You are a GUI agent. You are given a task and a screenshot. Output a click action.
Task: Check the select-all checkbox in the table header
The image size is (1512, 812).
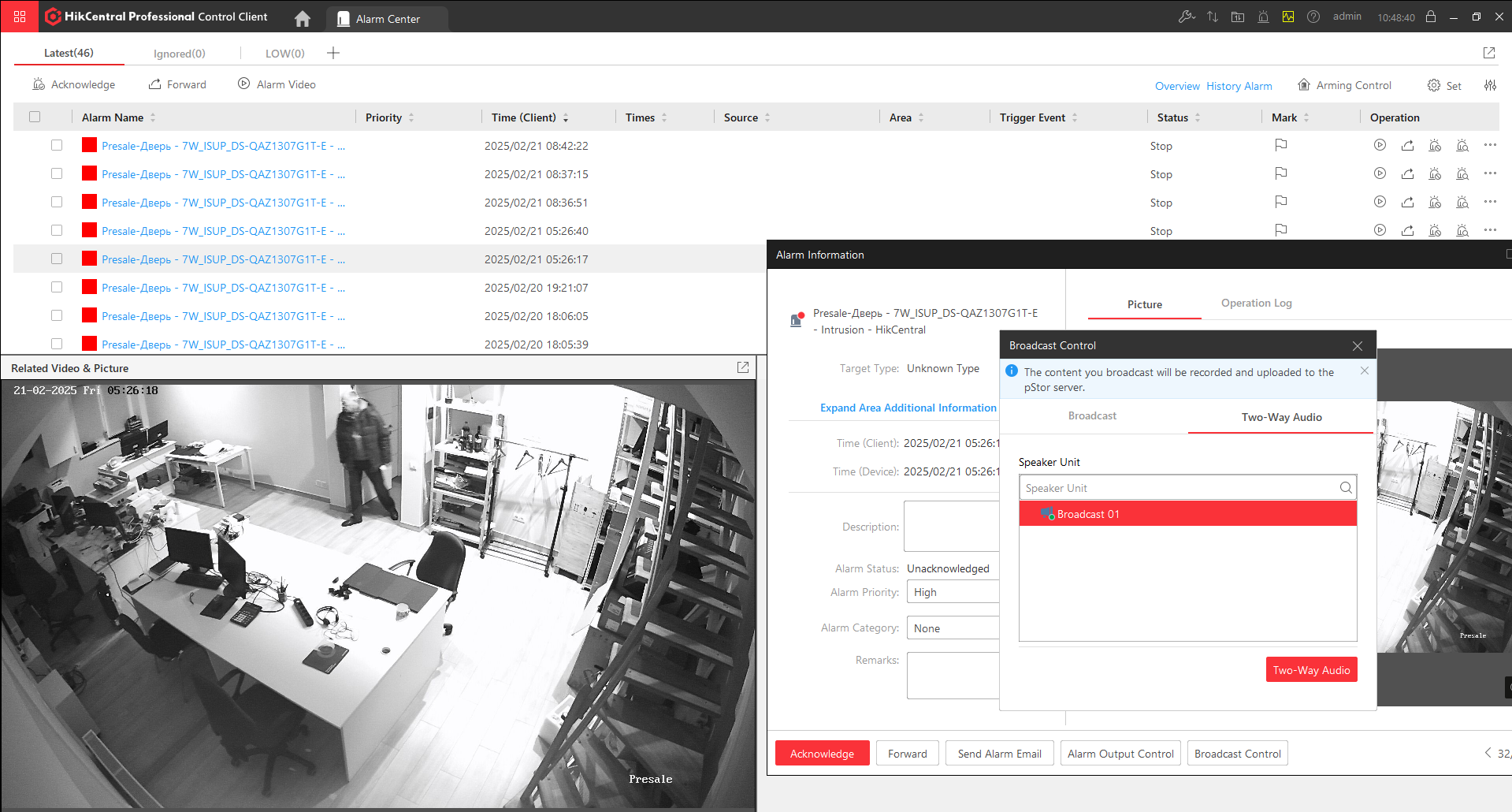35,117
